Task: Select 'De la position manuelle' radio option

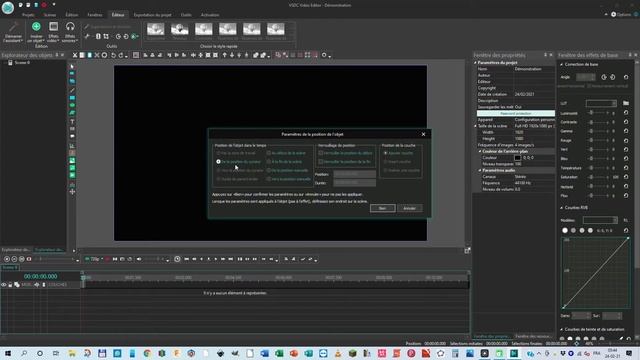Action: 269,170
